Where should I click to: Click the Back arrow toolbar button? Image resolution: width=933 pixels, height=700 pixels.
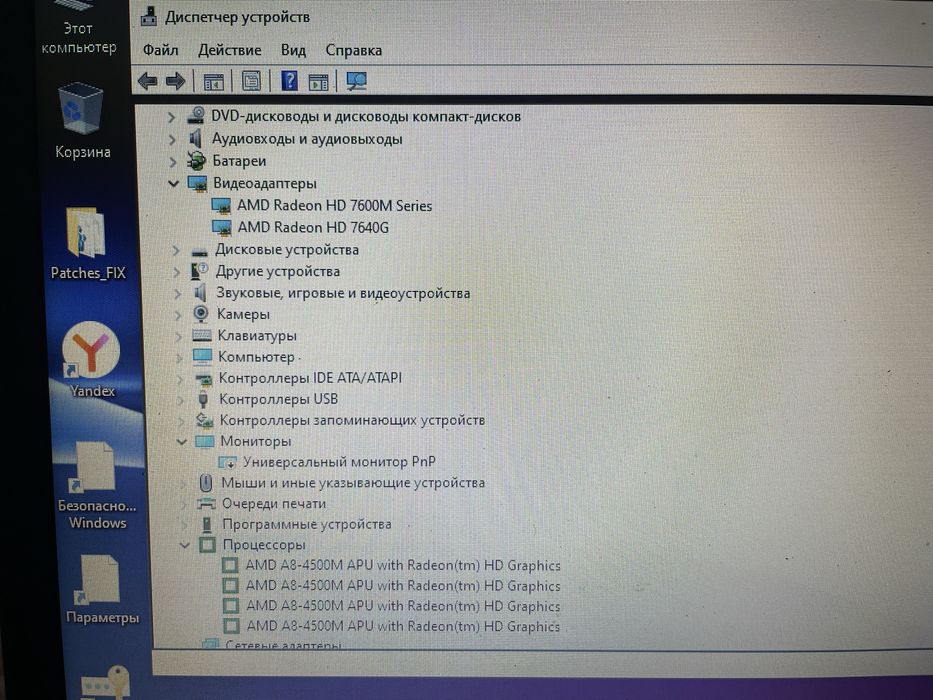pos(147,80)
